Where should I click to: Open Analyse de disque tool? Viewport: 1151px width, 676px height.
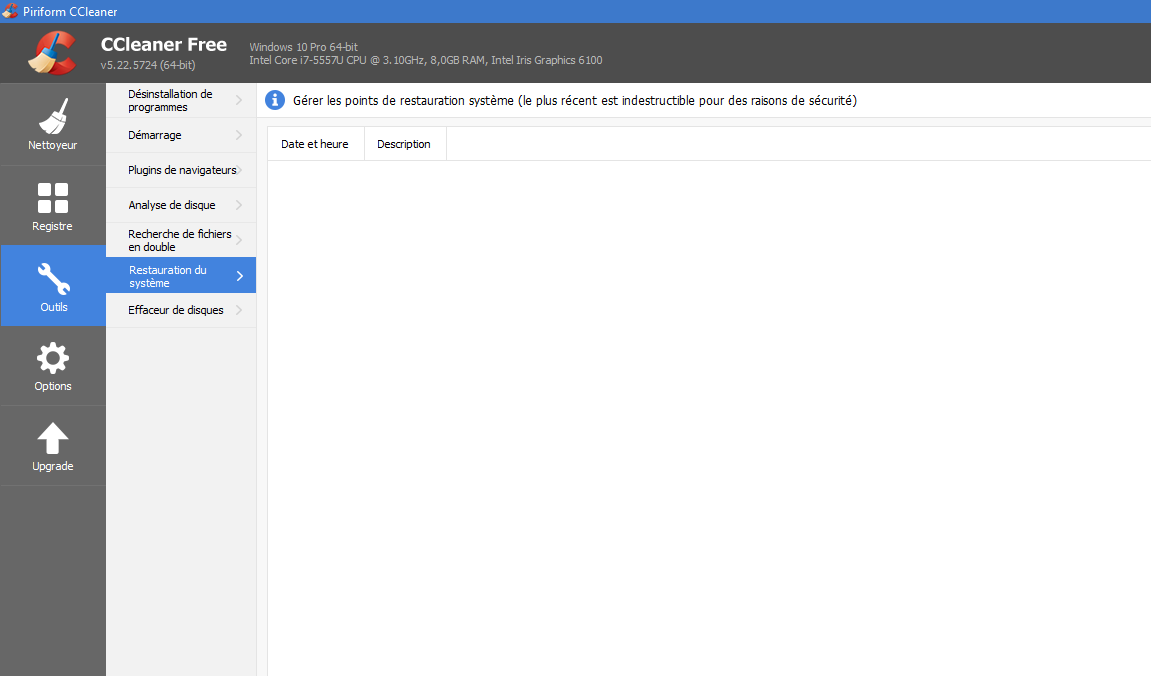(x=181, y=205)
